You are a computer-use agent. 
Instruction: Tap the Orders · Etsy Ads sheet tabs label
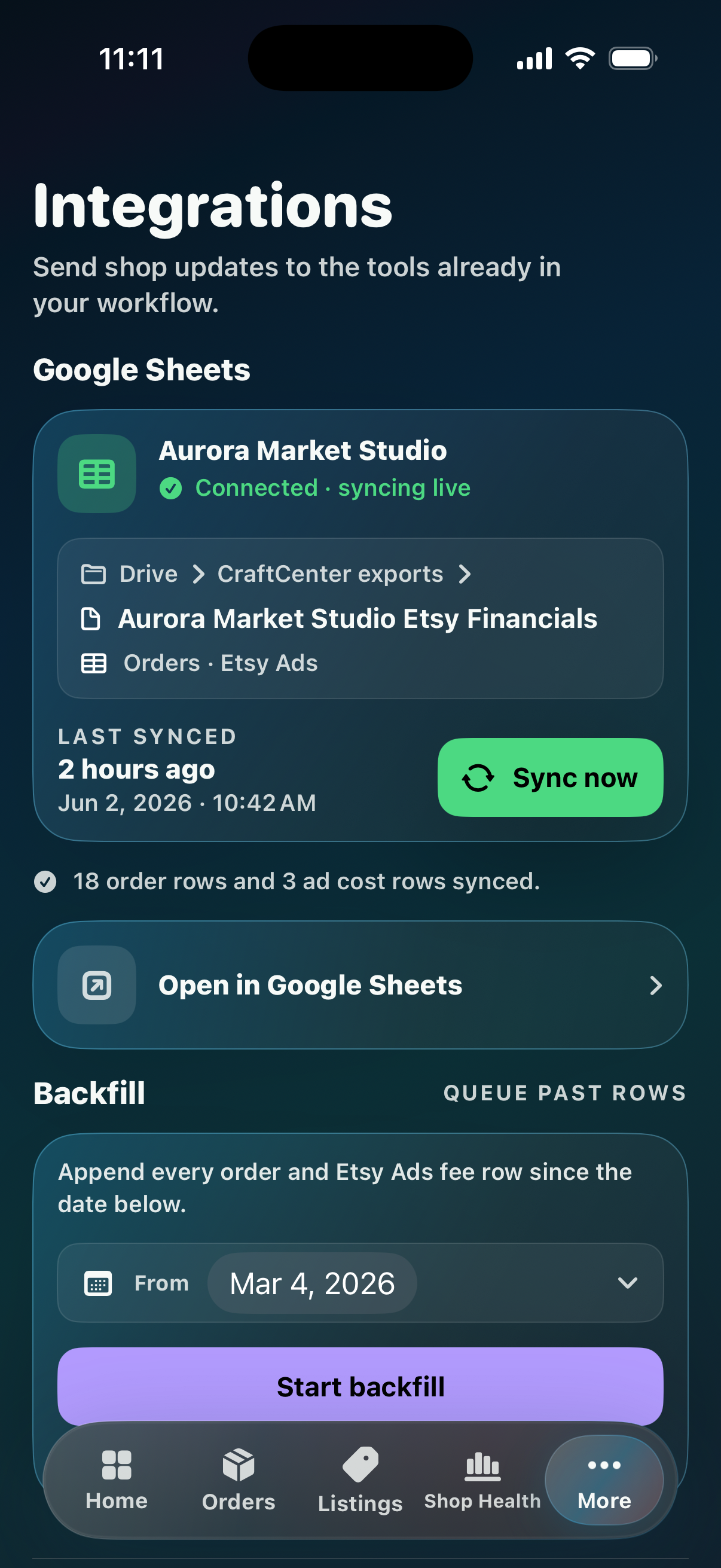pyautogui.click(x=221, y=663)
